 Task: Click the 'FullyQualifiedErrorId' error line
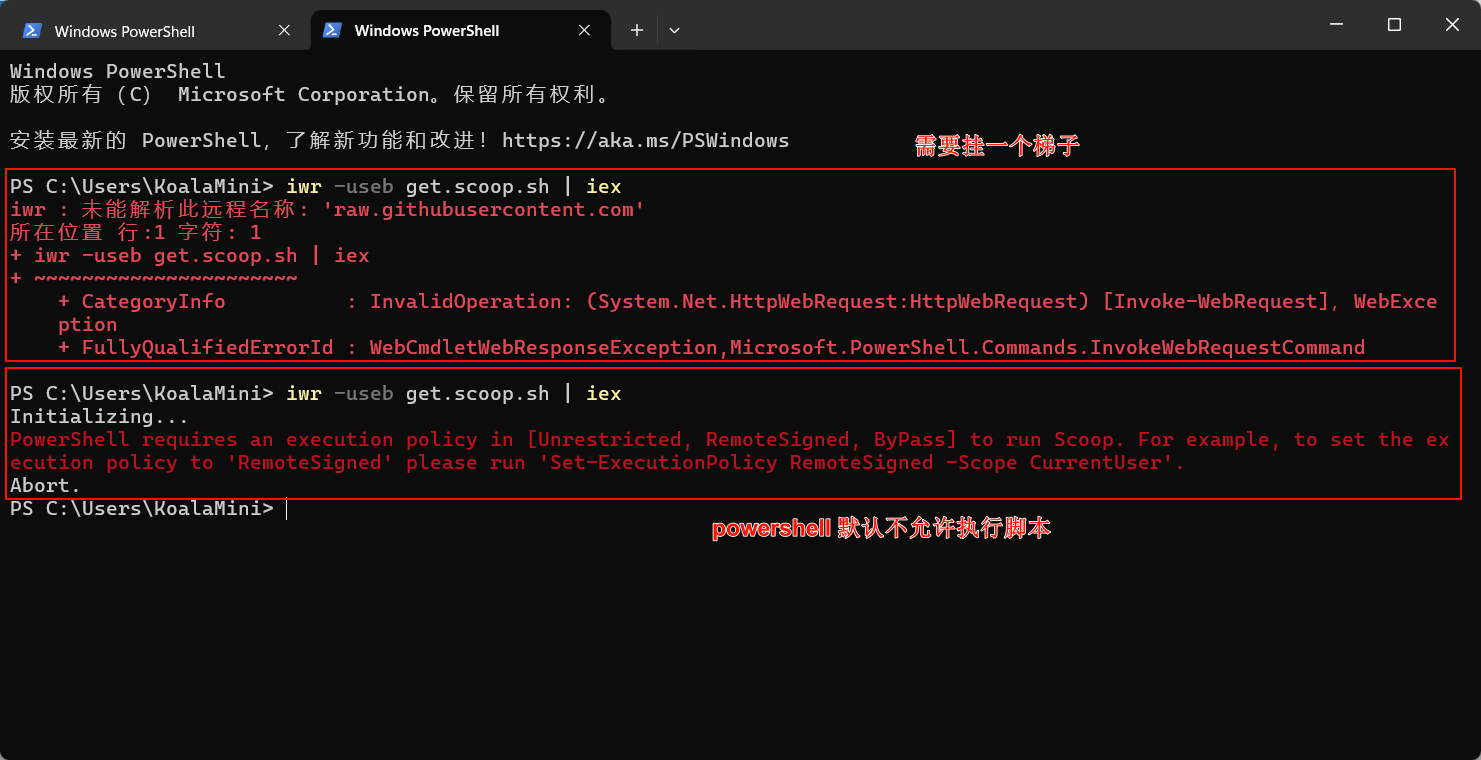208,348
